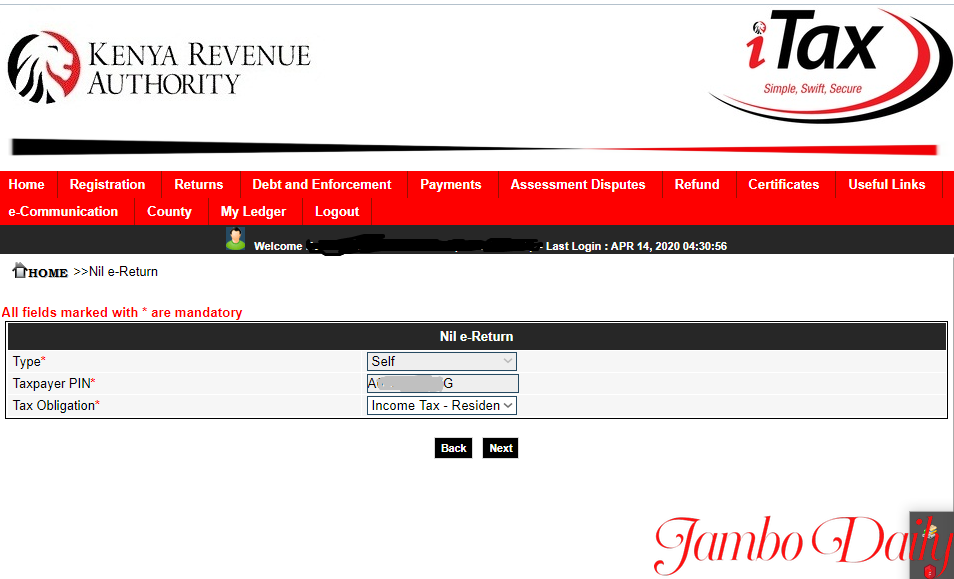This screenshot has height=579, width=954.
Task: Click the widget icon at bottom right corner
Action: click(930, 545)
